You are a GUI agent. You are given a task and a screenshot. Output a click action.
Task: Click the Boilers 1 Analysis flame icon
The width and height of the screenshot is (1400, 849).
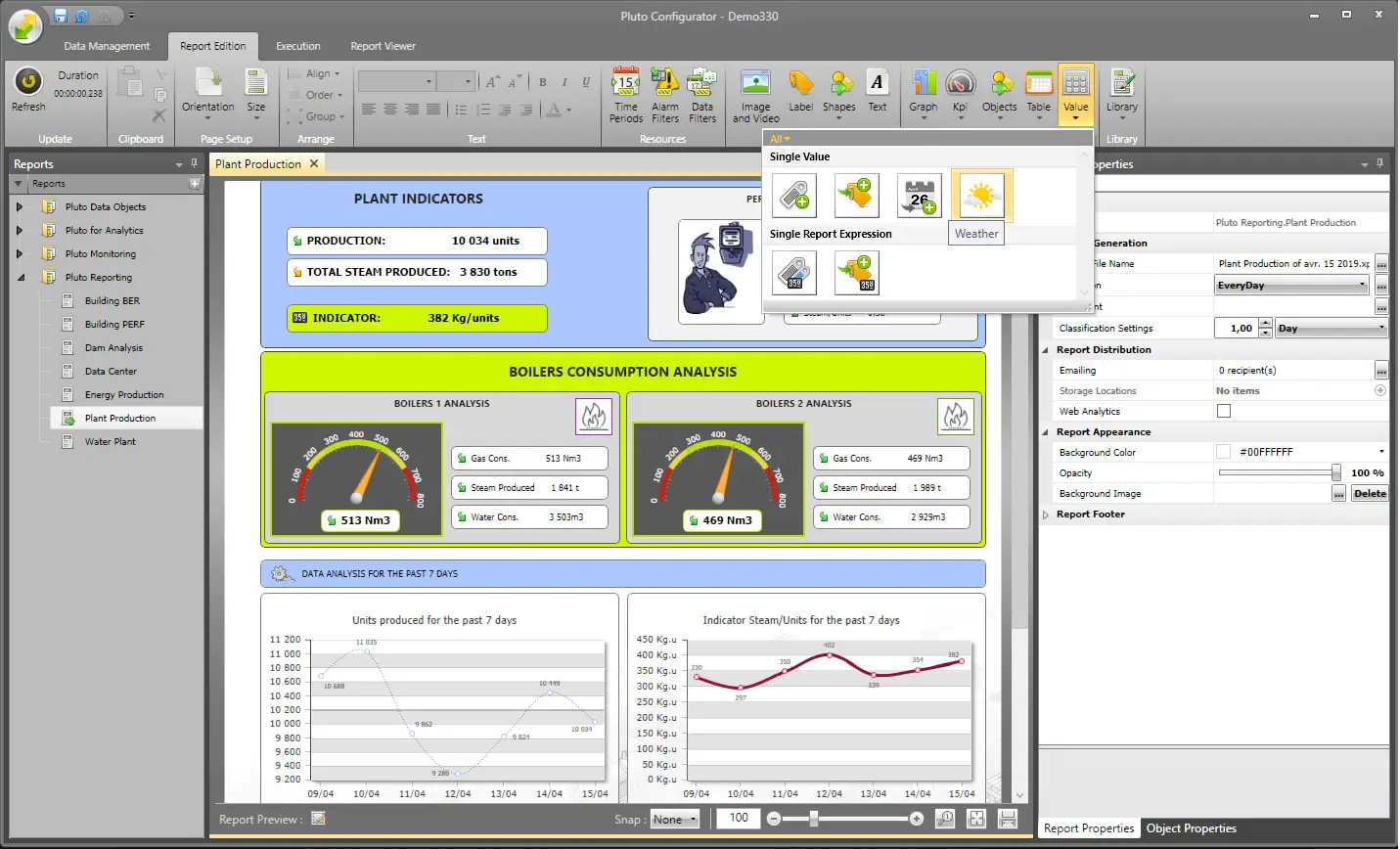pyautogui.click(x=594, y=417)
